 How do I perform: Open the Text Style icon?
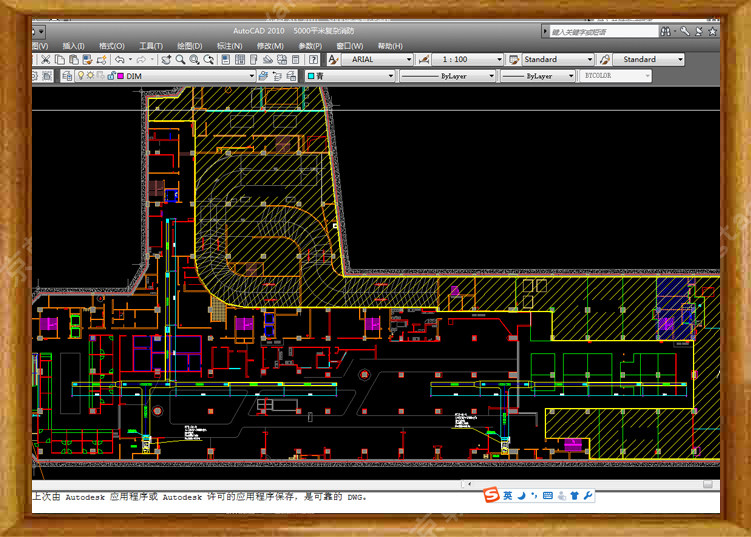[333, 59]
